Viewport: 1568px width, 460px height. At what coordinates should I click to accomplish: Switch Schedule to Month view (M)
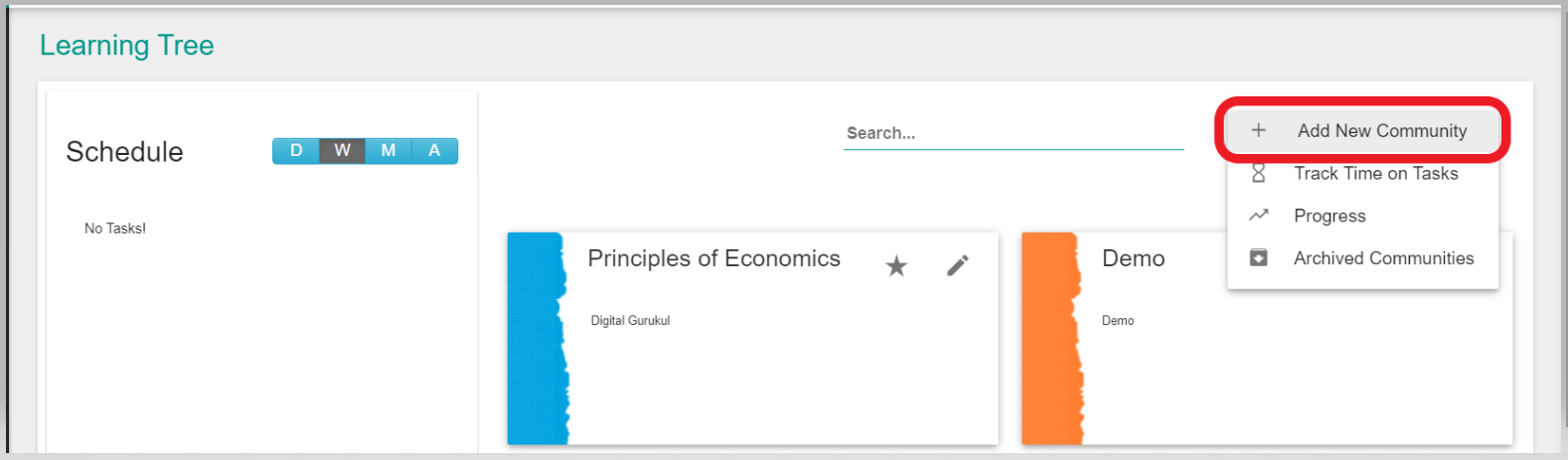[389, 151]
